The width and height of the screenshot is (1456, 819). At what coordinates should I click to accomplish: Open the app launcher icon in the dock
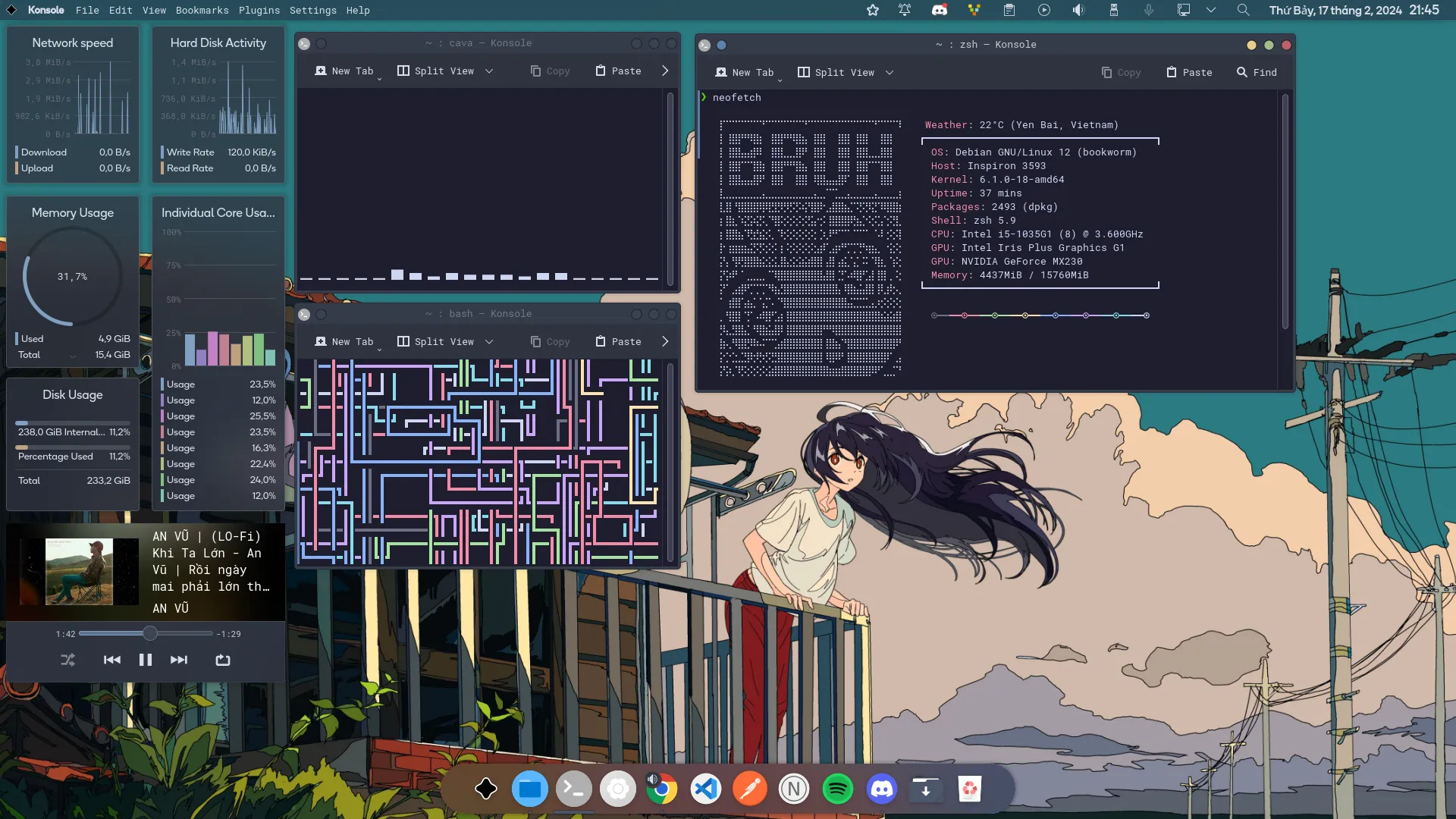[486, 789]
